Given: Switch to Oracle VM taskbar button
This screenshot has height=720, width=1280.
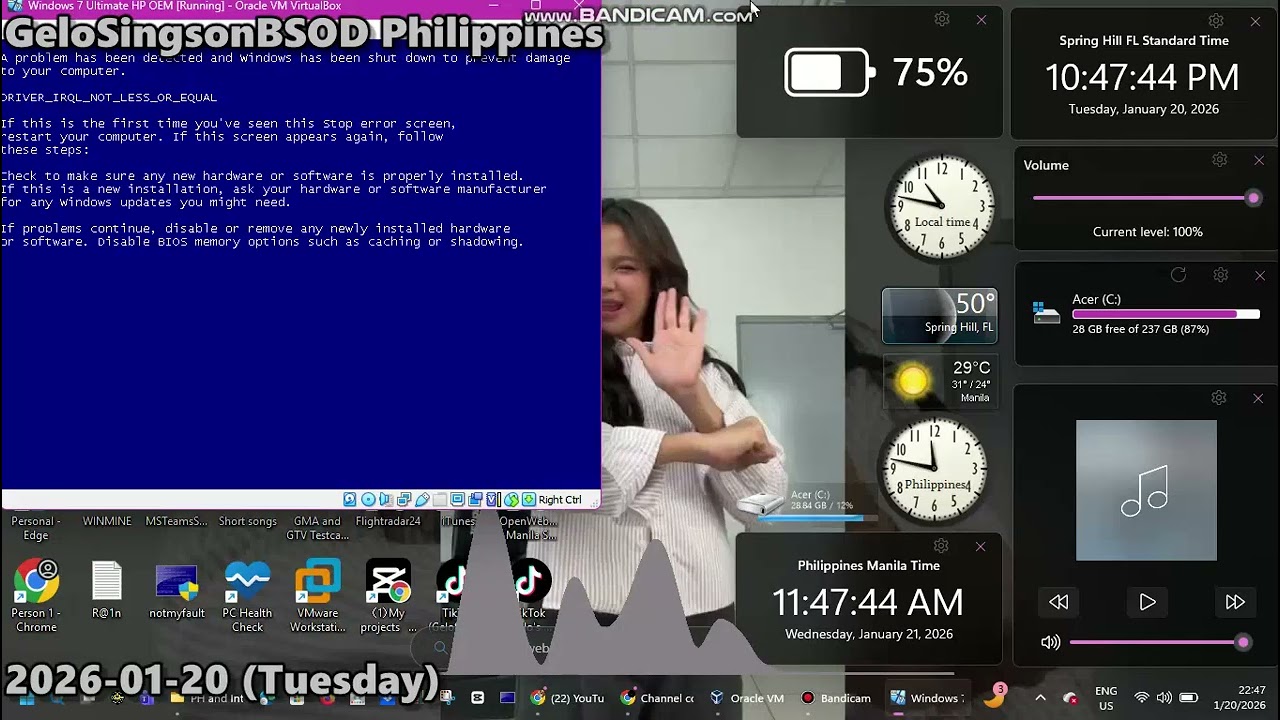Looking at the screenshot, I should pos(745,698).
